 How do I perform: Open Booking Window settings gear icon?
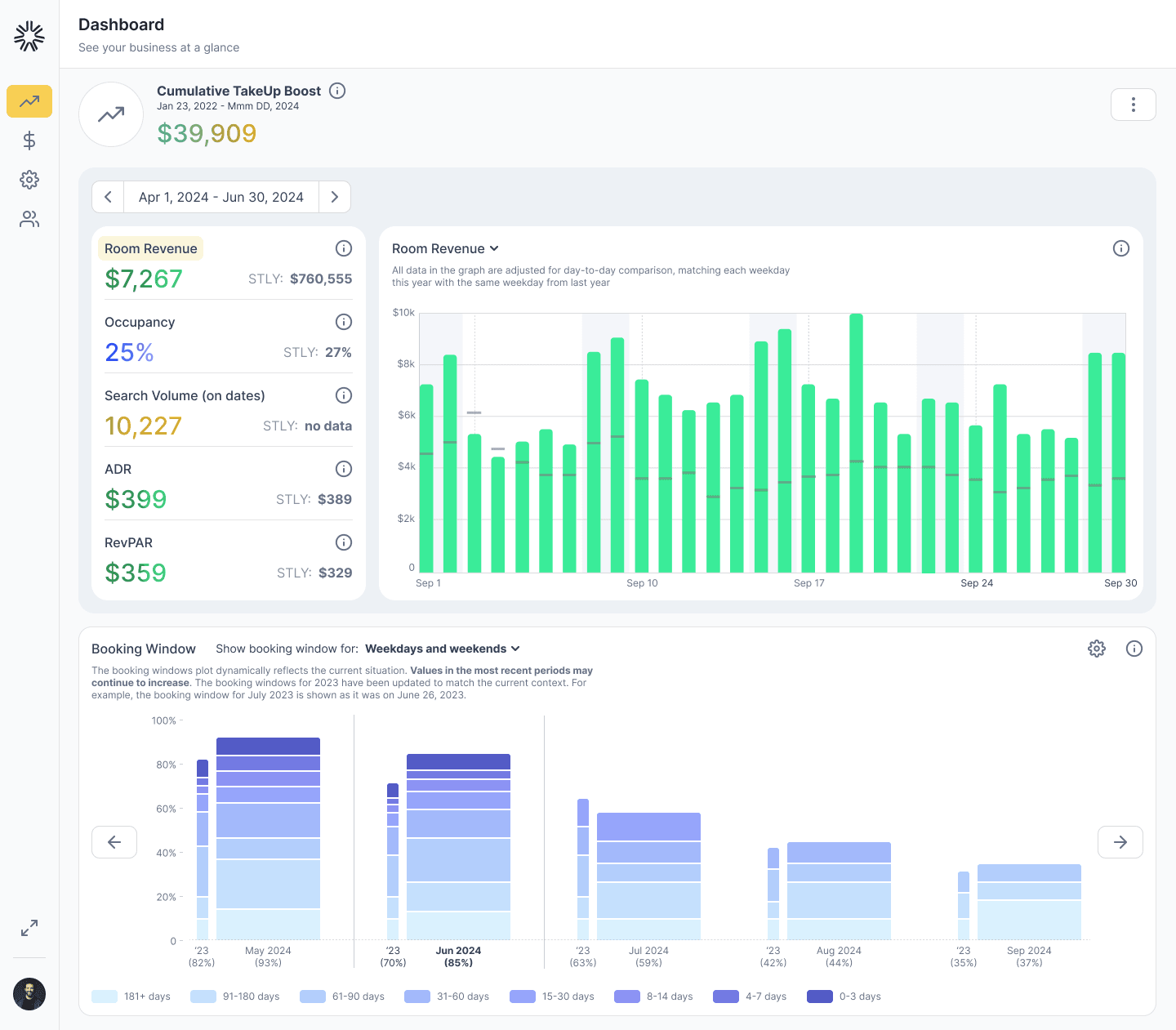click(1097, 649)
